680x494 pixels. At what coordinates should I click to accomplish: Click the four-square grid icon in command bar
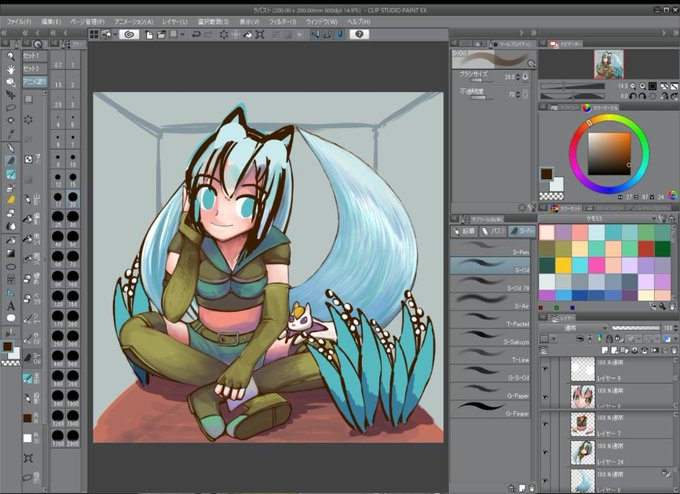(94, 34)
